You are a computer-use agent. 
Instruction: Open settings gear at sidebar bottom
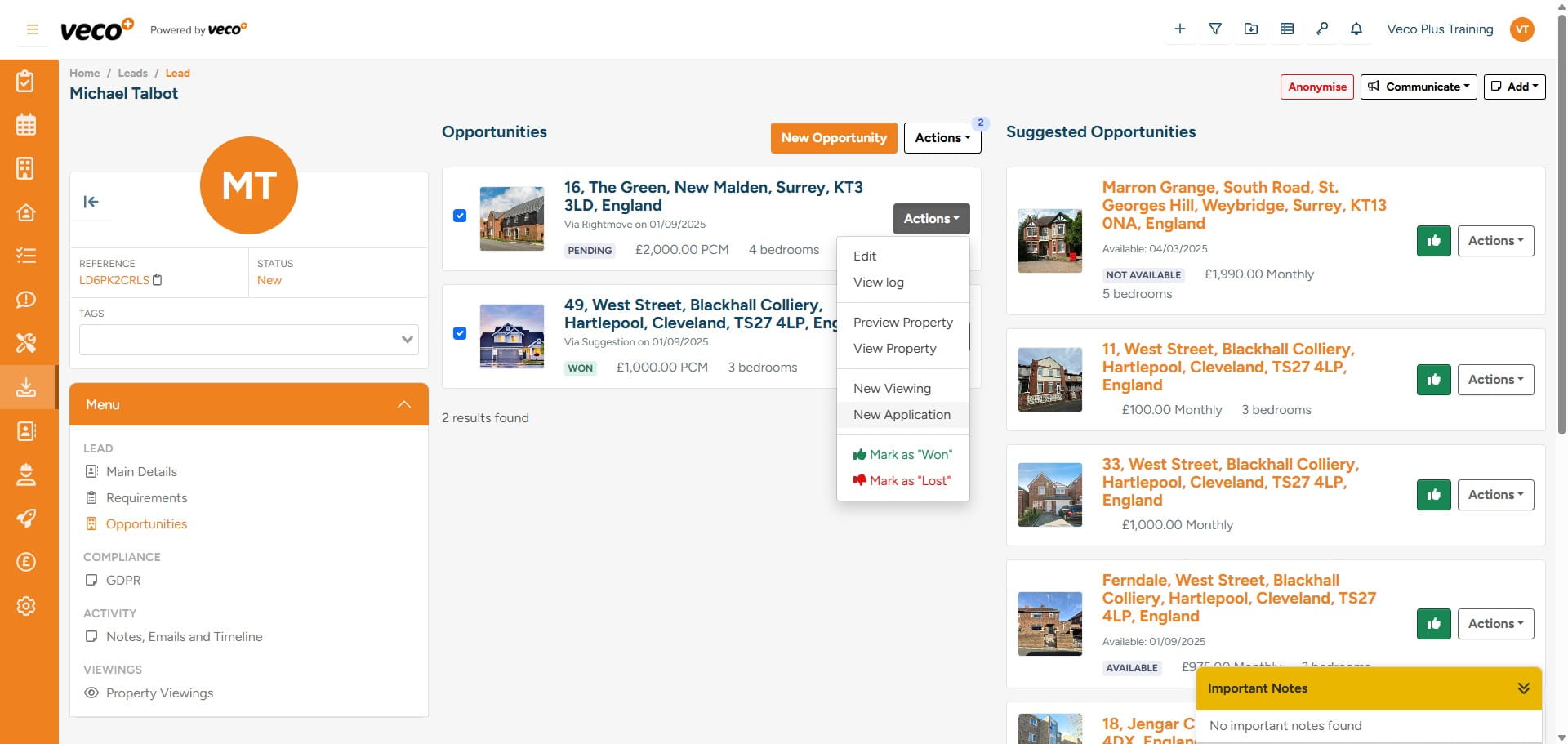pos(26,605)
